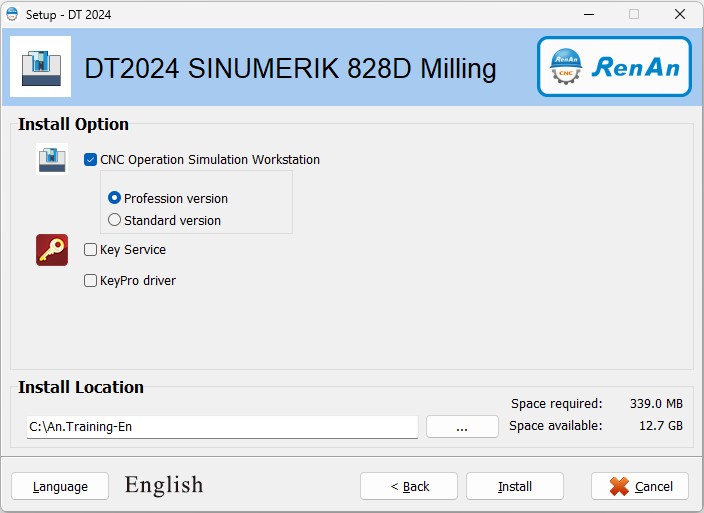Click the Setup - DT 2024 window title

(x=68, y=15)
